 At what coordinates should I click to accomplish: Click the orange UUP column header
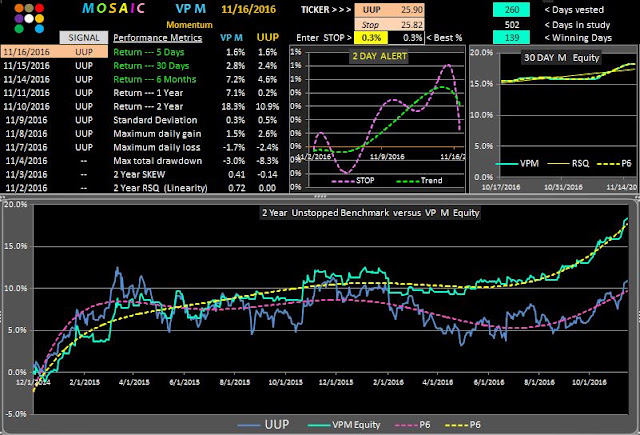268,37
